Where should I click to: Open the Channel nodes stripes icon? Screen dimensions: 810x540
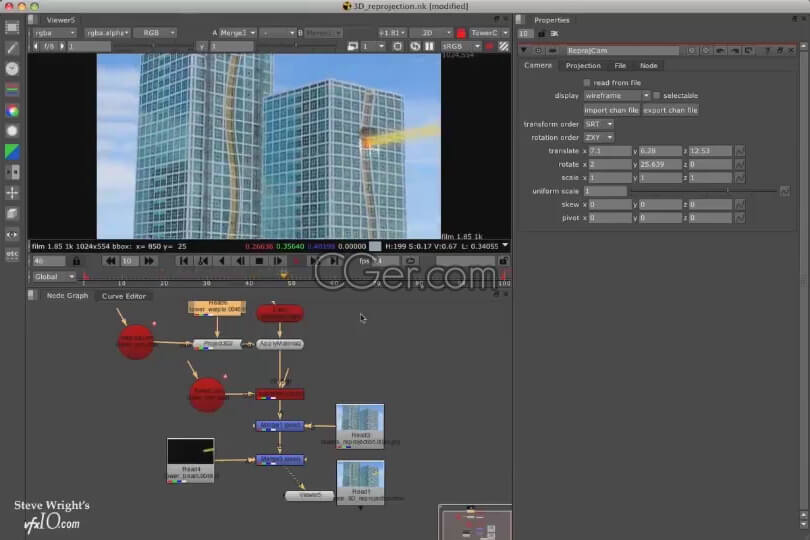[x=12, y=89]
